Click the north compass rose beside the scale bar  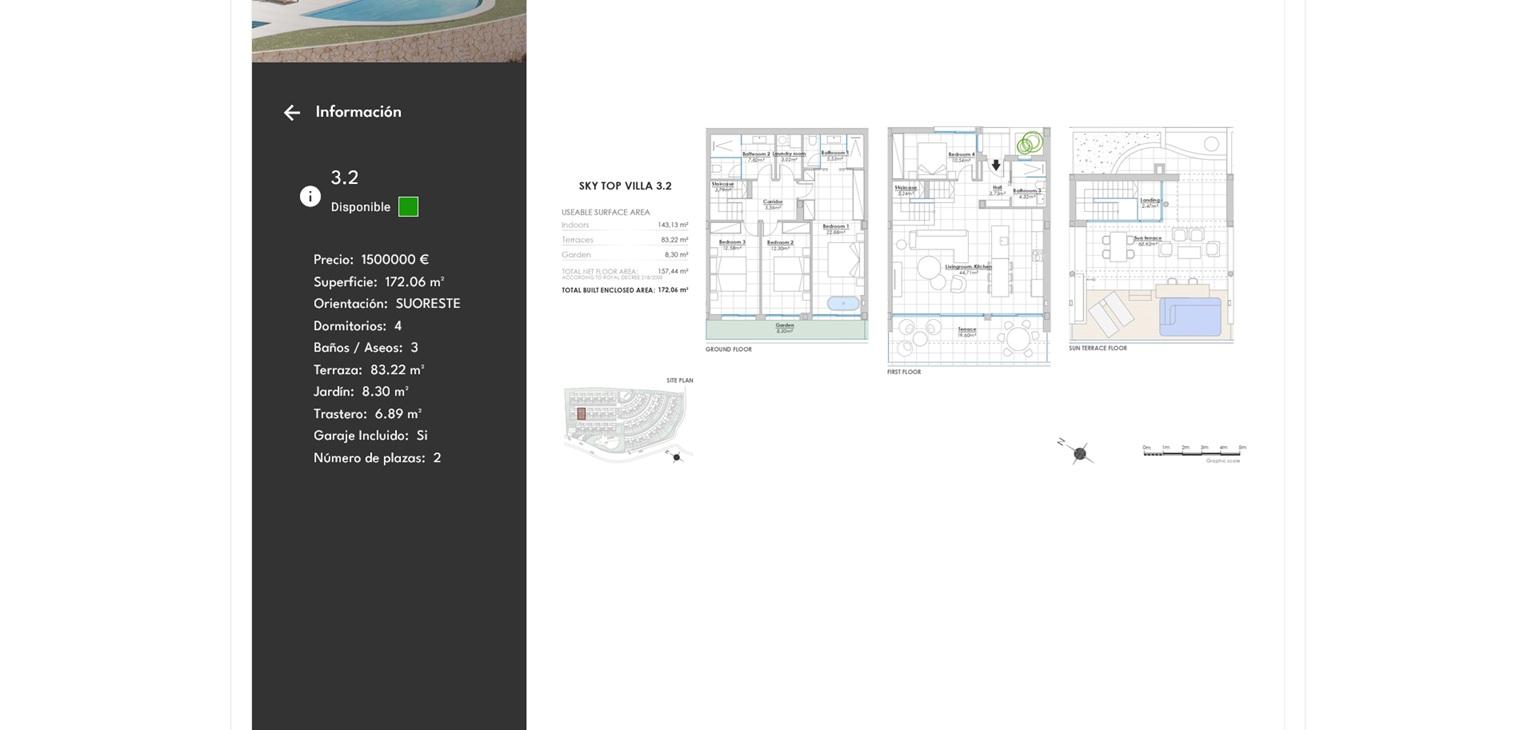[1077, 453]
